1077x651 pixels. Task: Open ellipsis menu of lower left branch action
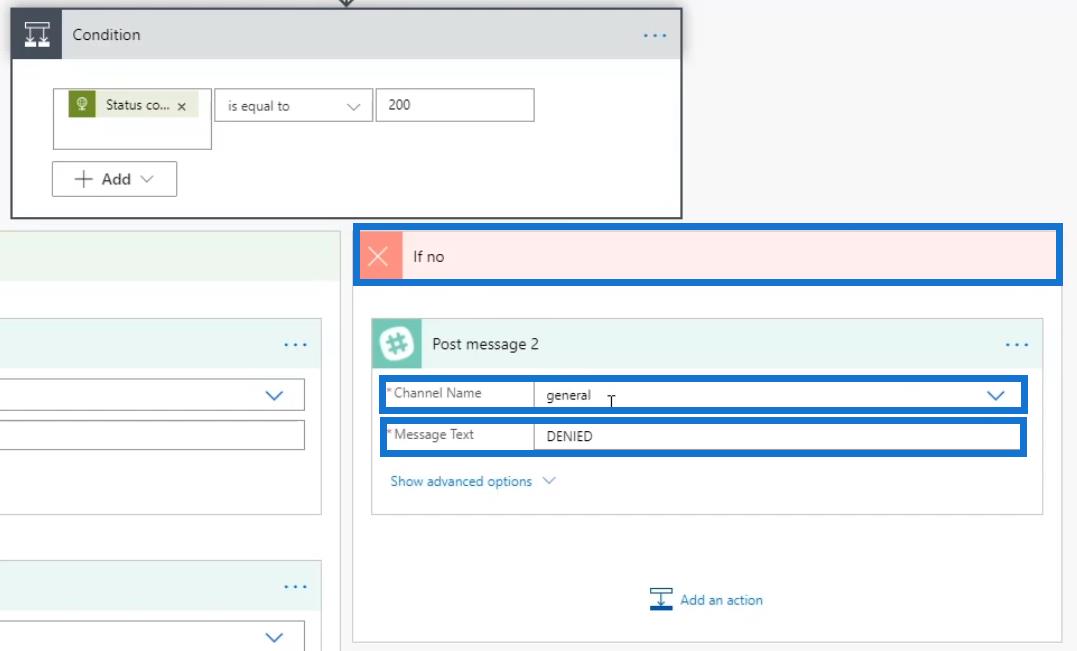[x=295, y=586]
